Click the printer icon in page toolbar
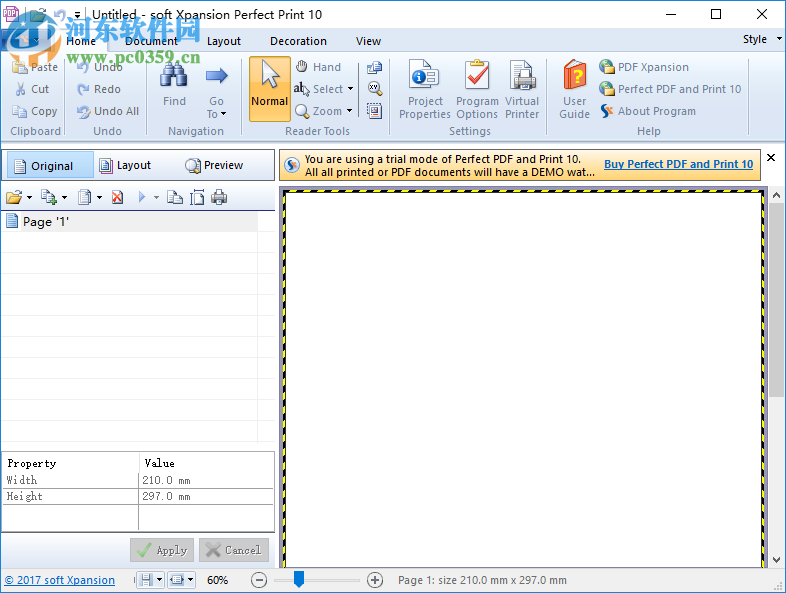Viewport: 786px width, 593px height. click(219, 197)
